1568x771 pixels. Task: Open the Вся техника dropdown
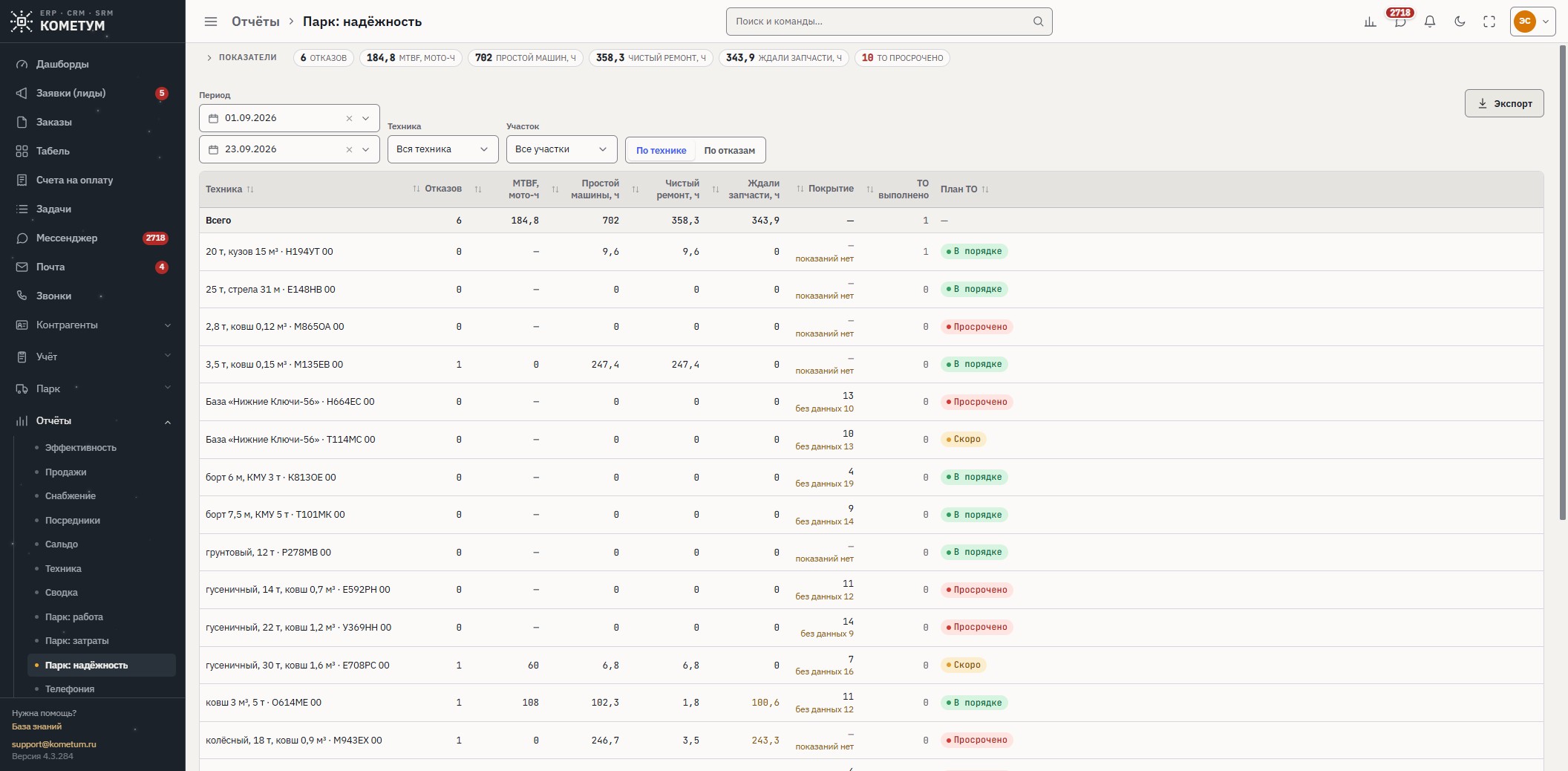click(x=442, y=149)
